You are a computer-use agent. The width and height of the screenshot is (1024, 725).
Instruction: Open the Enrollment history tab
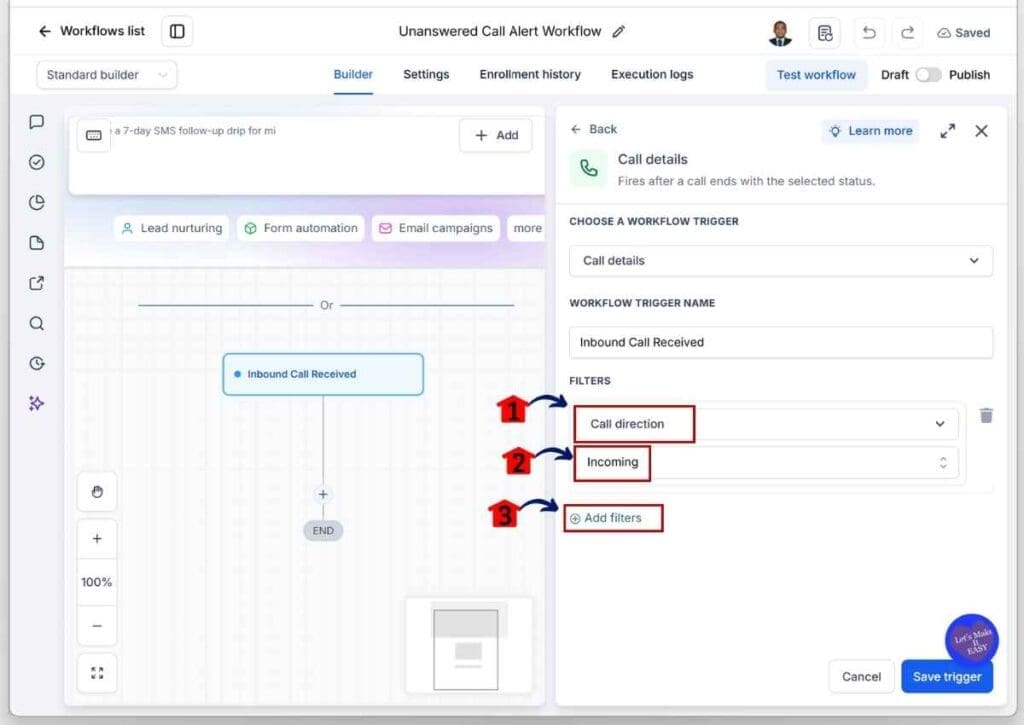point(530,74)
